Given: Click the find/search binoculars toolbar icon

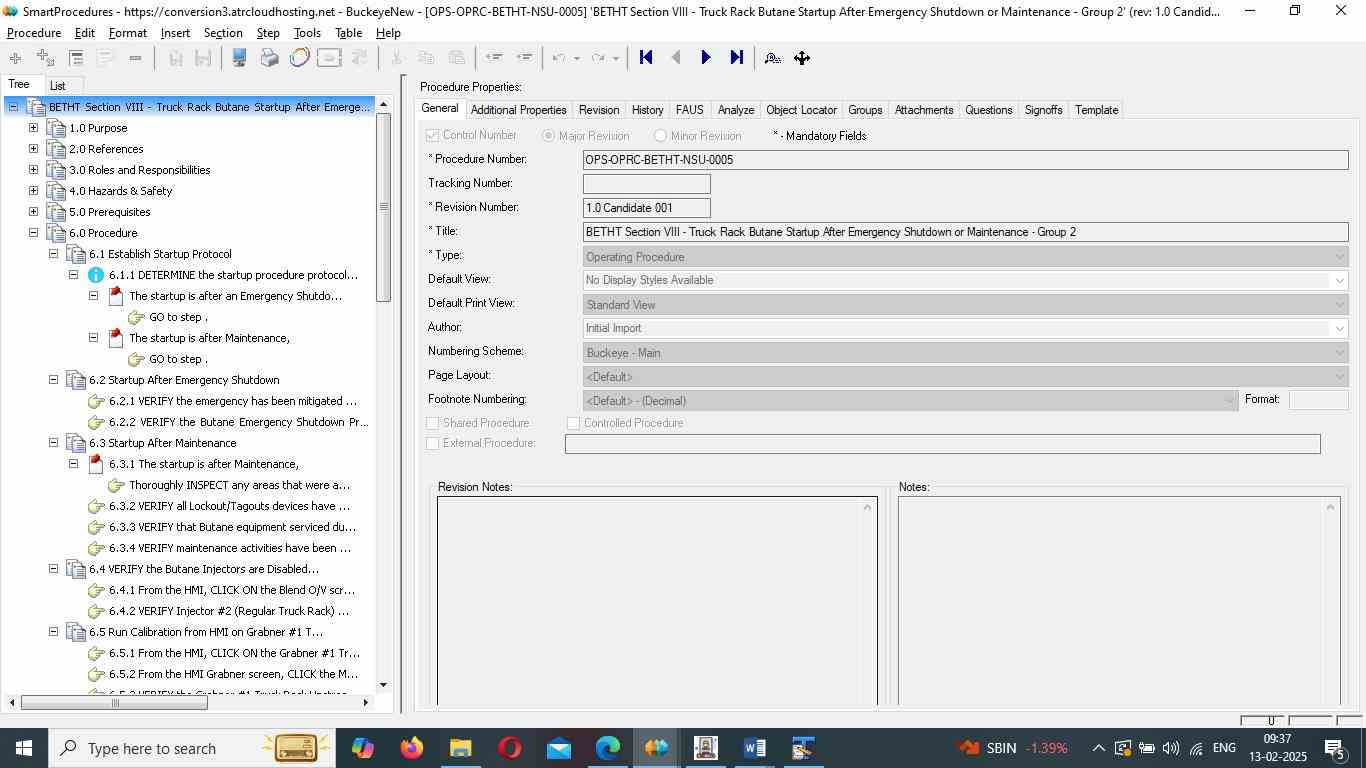Looking at the screenshot, I should point(772,58).
